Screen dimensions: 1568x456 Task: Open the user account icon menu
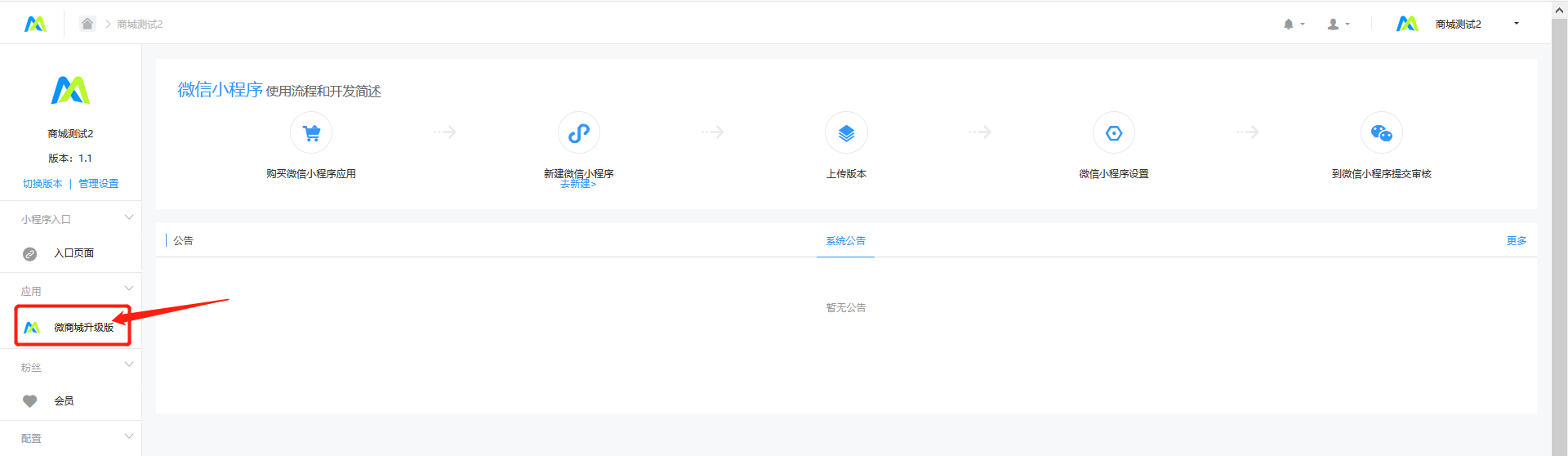tap(1333, 25)
